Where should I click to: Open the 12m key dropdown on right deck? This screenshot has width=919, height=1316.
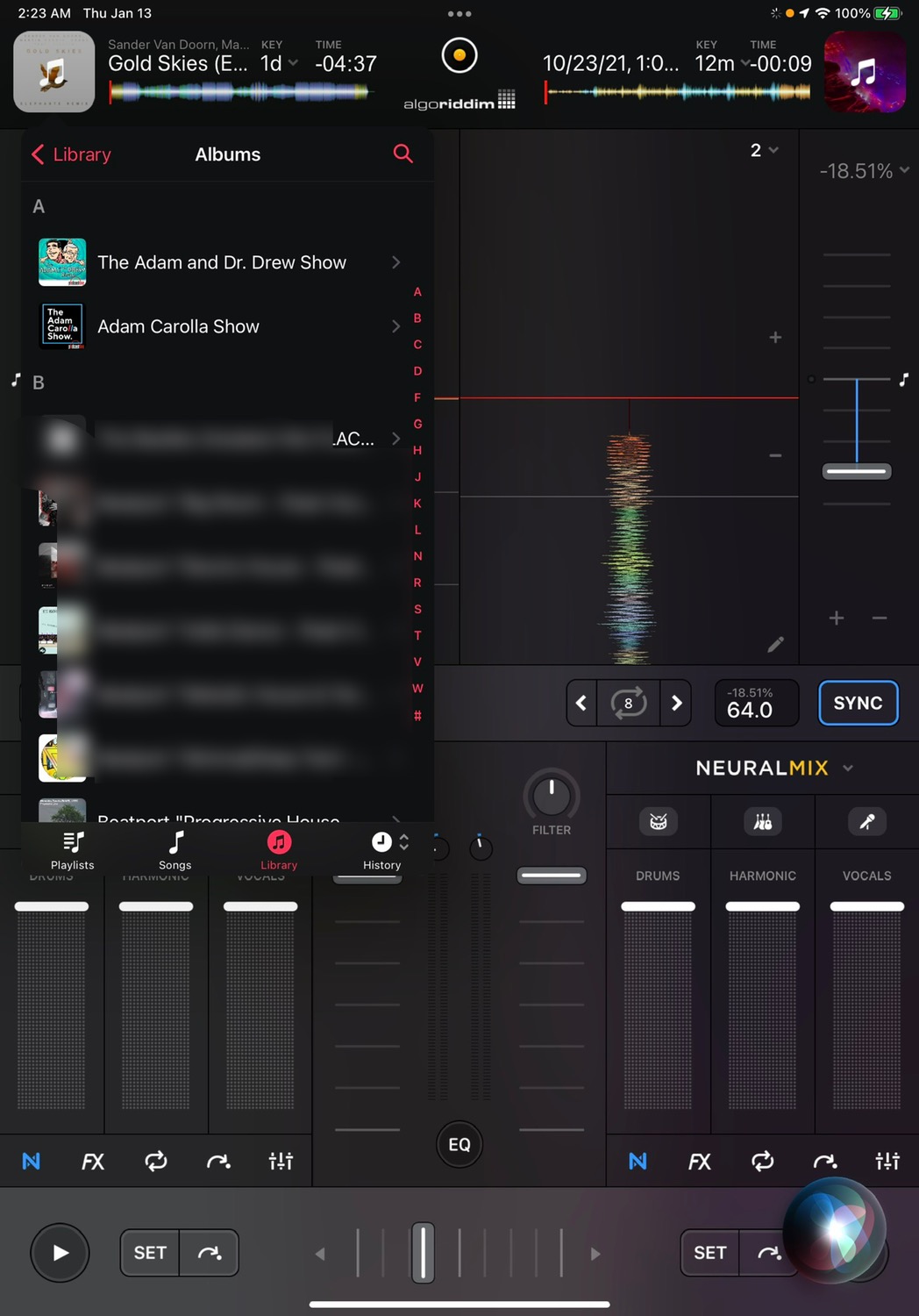(x=721, y=63)
